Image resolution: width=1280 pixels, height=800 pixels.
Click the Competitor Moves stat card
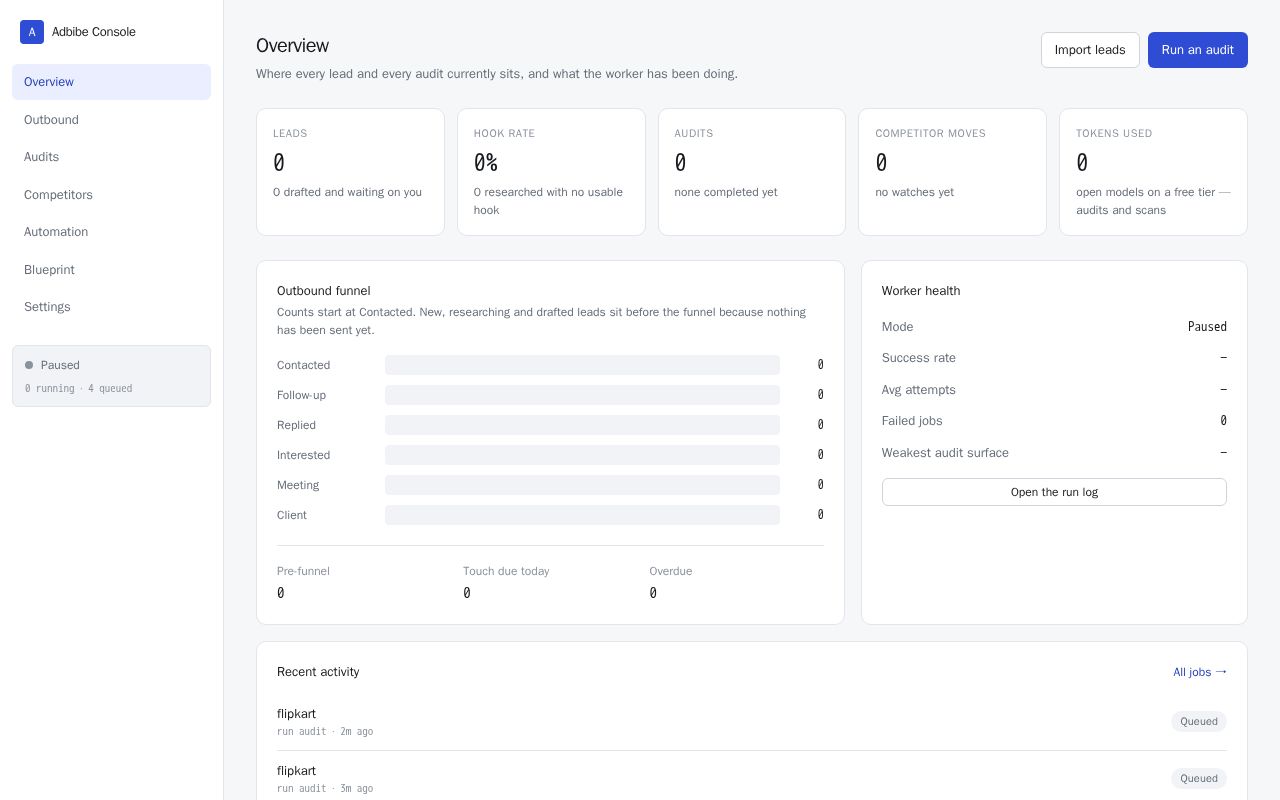[x=952, y=172]
